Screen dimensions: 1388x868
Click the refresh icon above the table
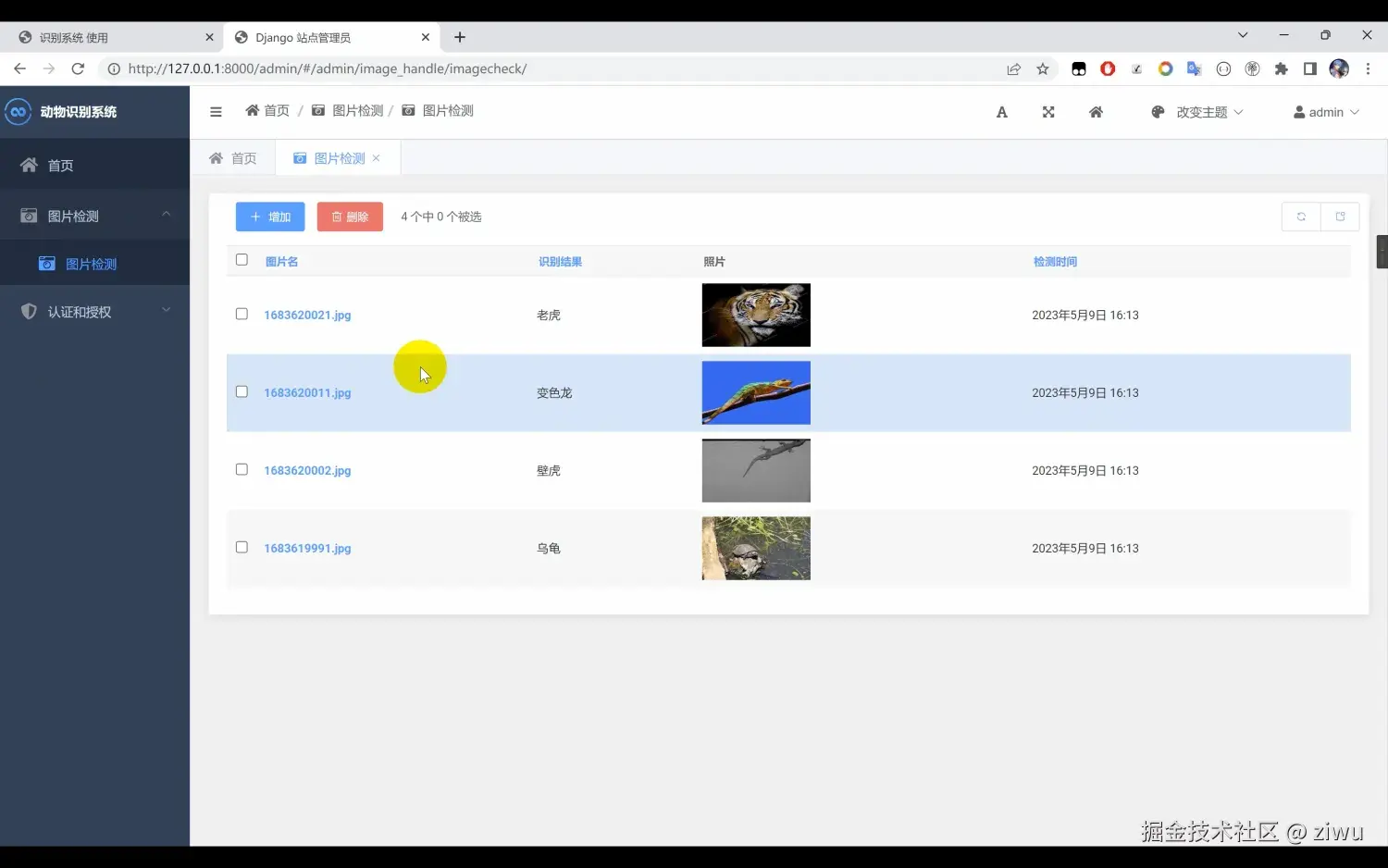tap(1301, 217)
